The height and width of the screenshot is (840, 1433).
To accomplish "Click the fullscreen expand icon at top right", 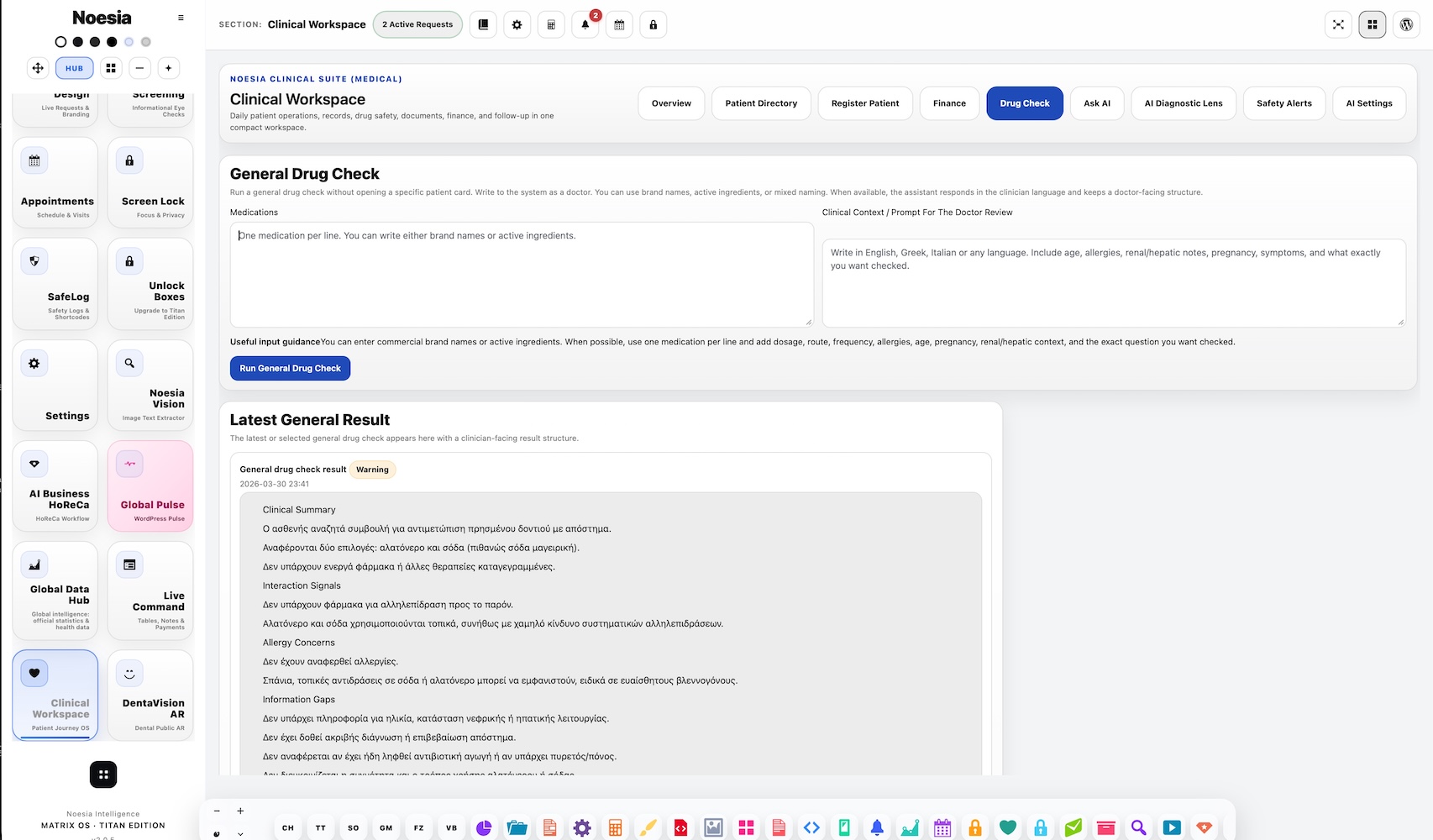I will 1338,24.
